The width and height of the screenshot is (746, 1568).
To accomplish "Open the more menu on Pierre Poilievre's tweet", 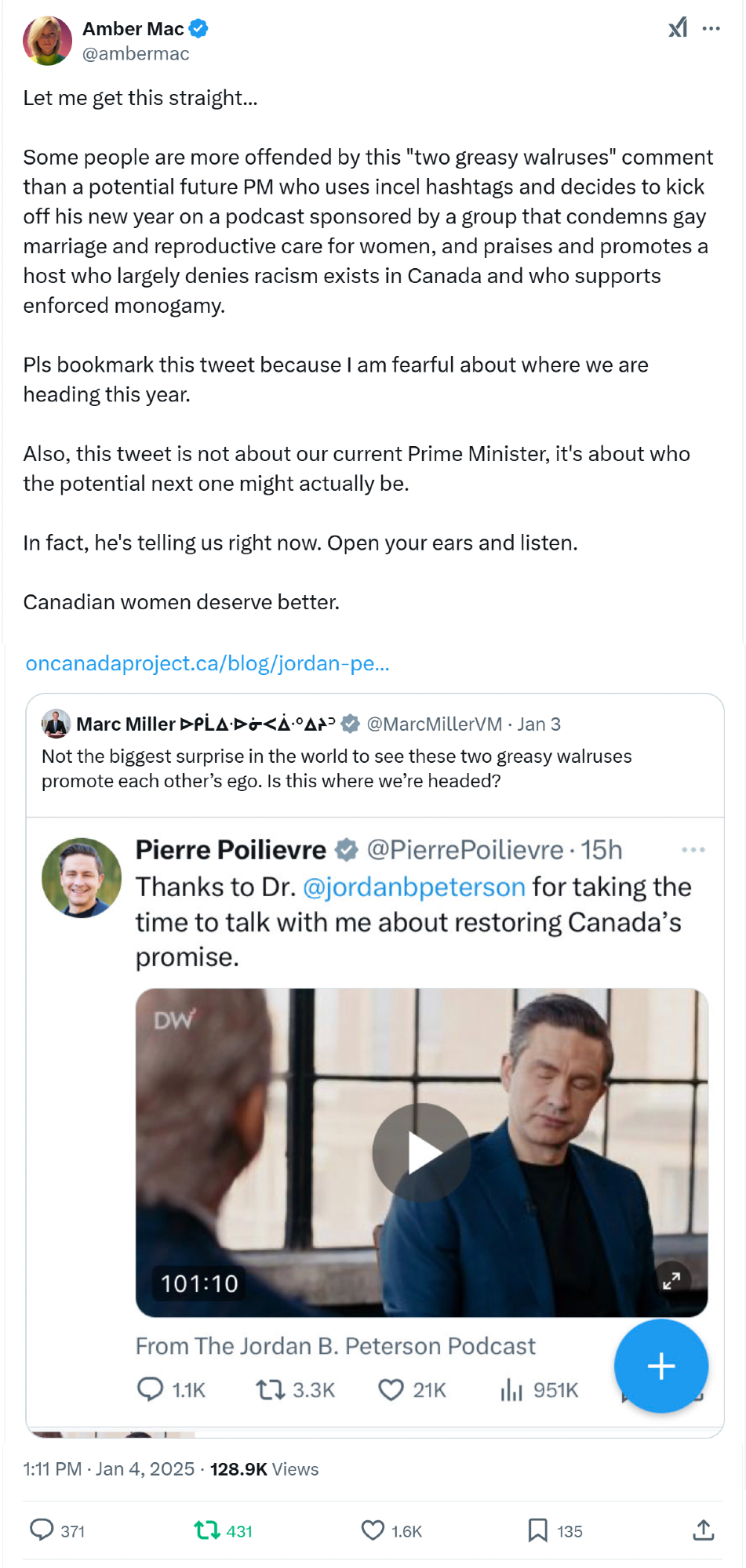I will pos(693,850).
